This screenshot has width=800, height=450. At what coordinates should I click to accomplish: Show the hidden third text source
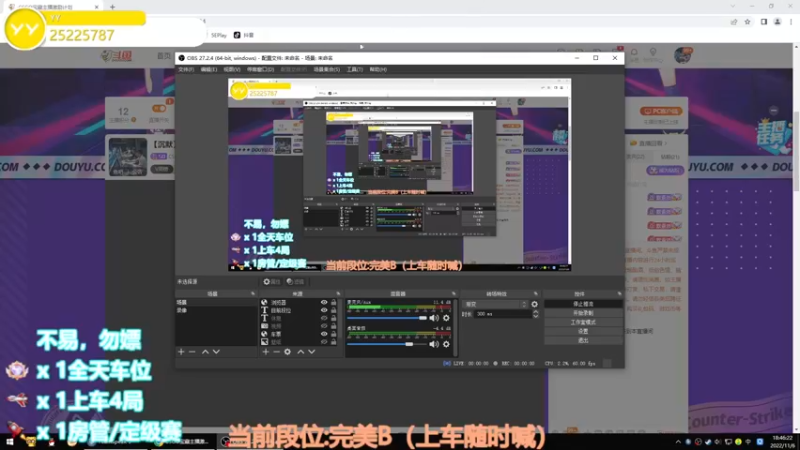tap(324, 318)
